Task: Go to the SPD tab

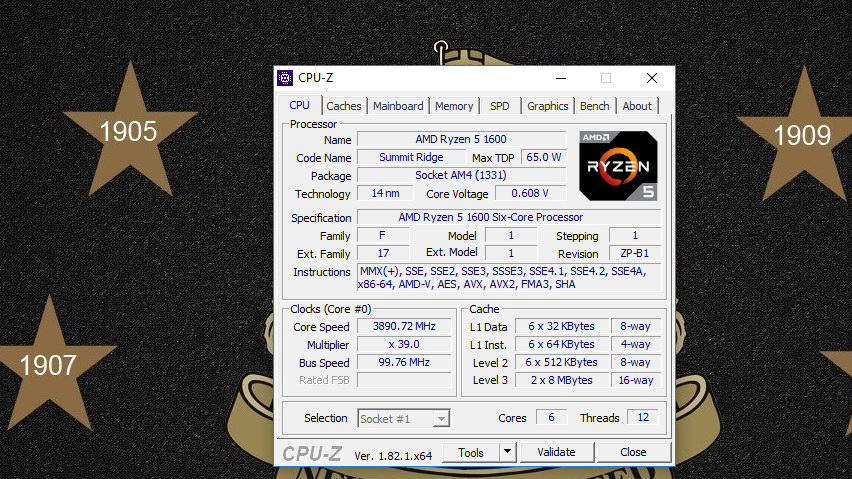Action: pos(499,106)
